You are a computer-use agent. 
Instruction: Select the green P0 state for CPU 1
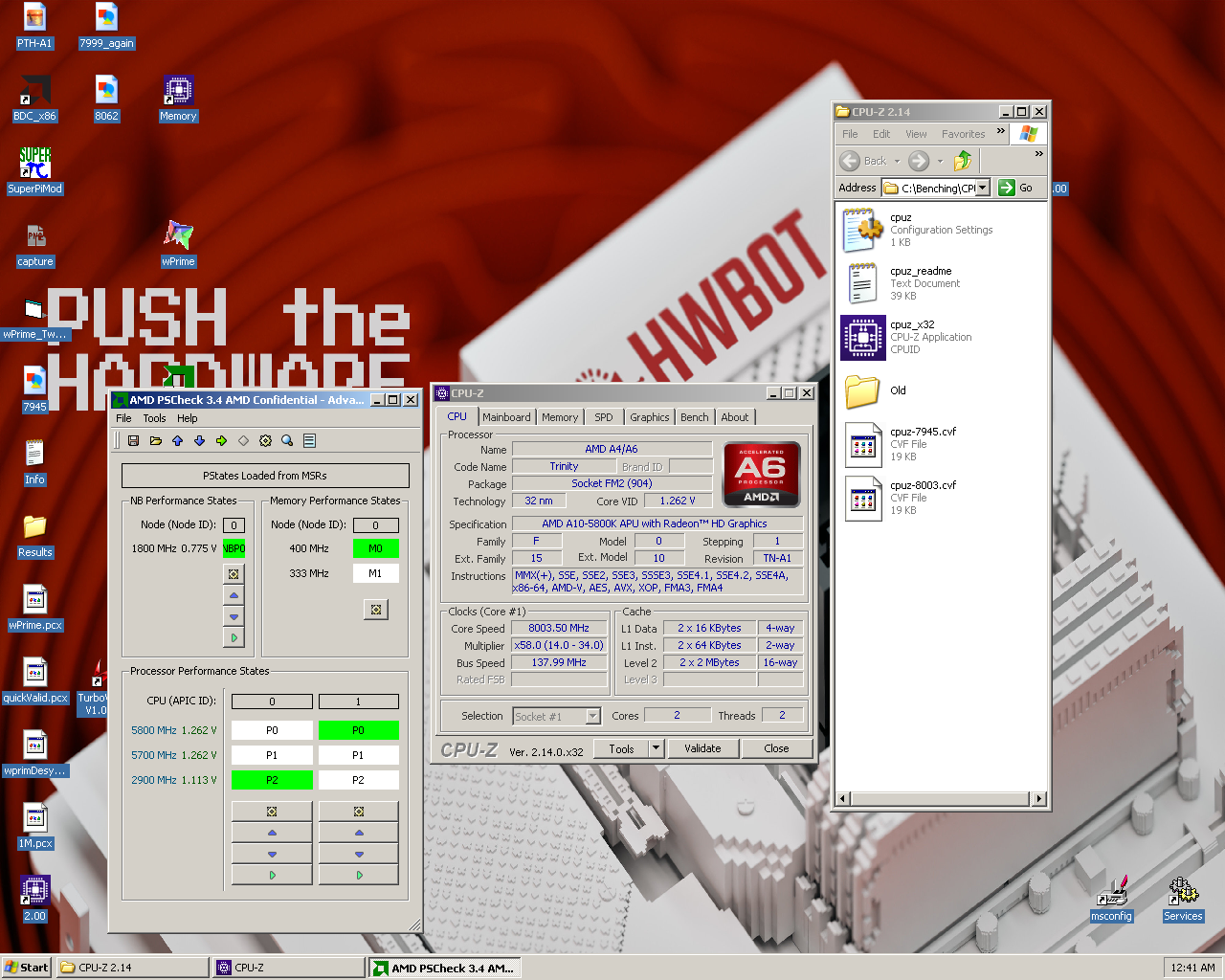click(359, 730)
